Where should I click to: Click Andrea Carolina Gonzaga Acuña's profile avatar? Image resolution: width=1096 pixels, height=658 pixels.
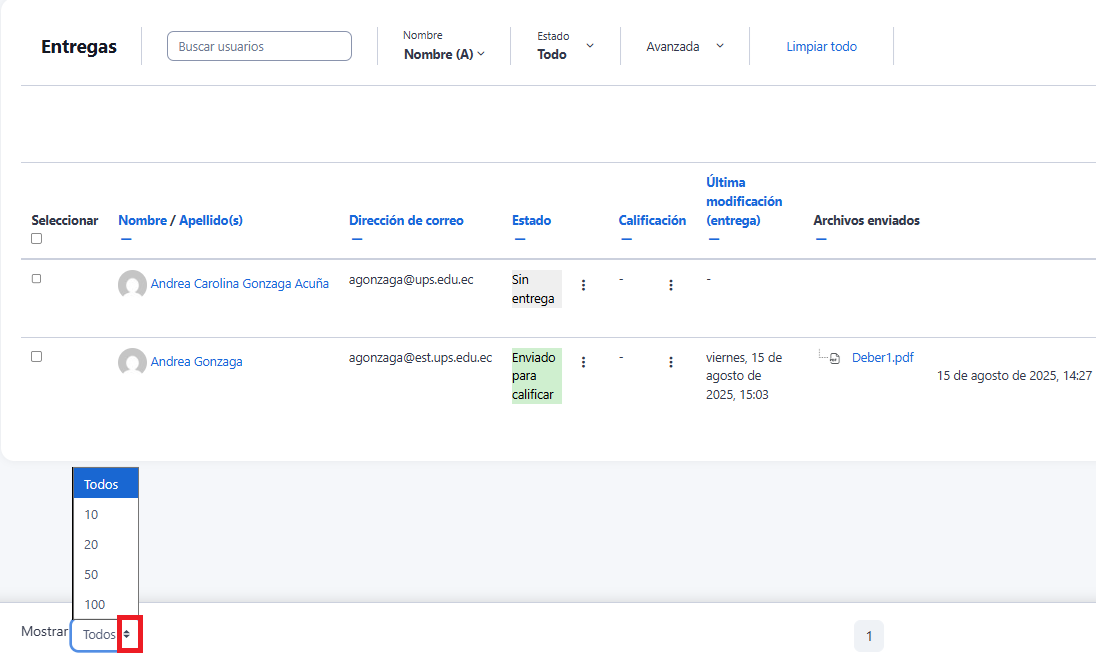coord(132,285)
